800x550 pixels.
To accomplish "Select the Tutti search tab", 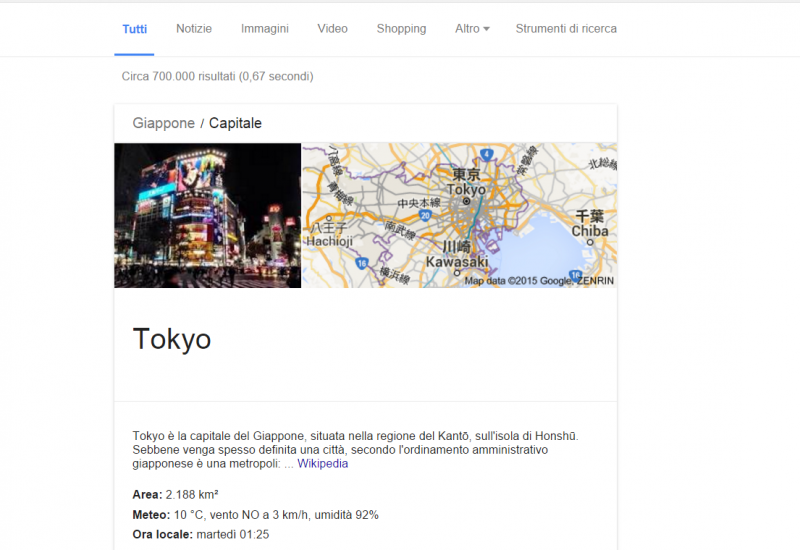I will (135, 29).
